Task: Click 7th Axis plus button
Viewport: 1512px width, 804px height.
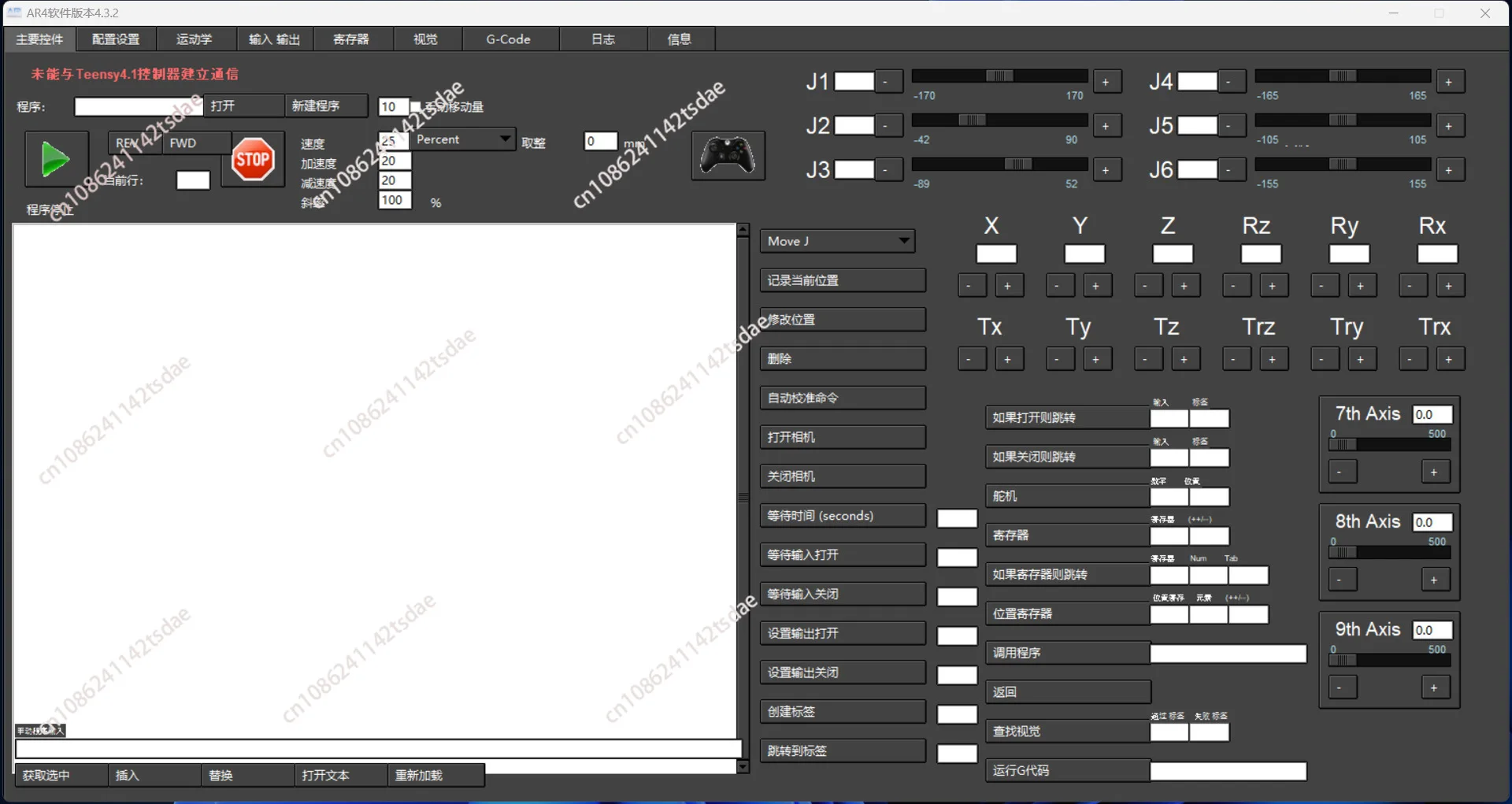Action: click(x=1435, y=472)
